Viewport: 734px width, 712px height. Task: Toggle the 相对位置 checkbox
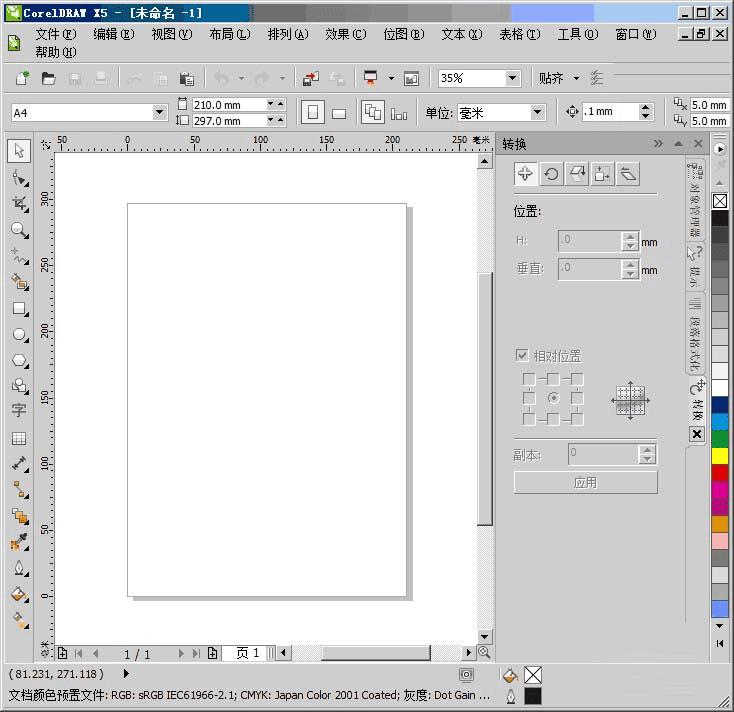(x=521, y=355)
